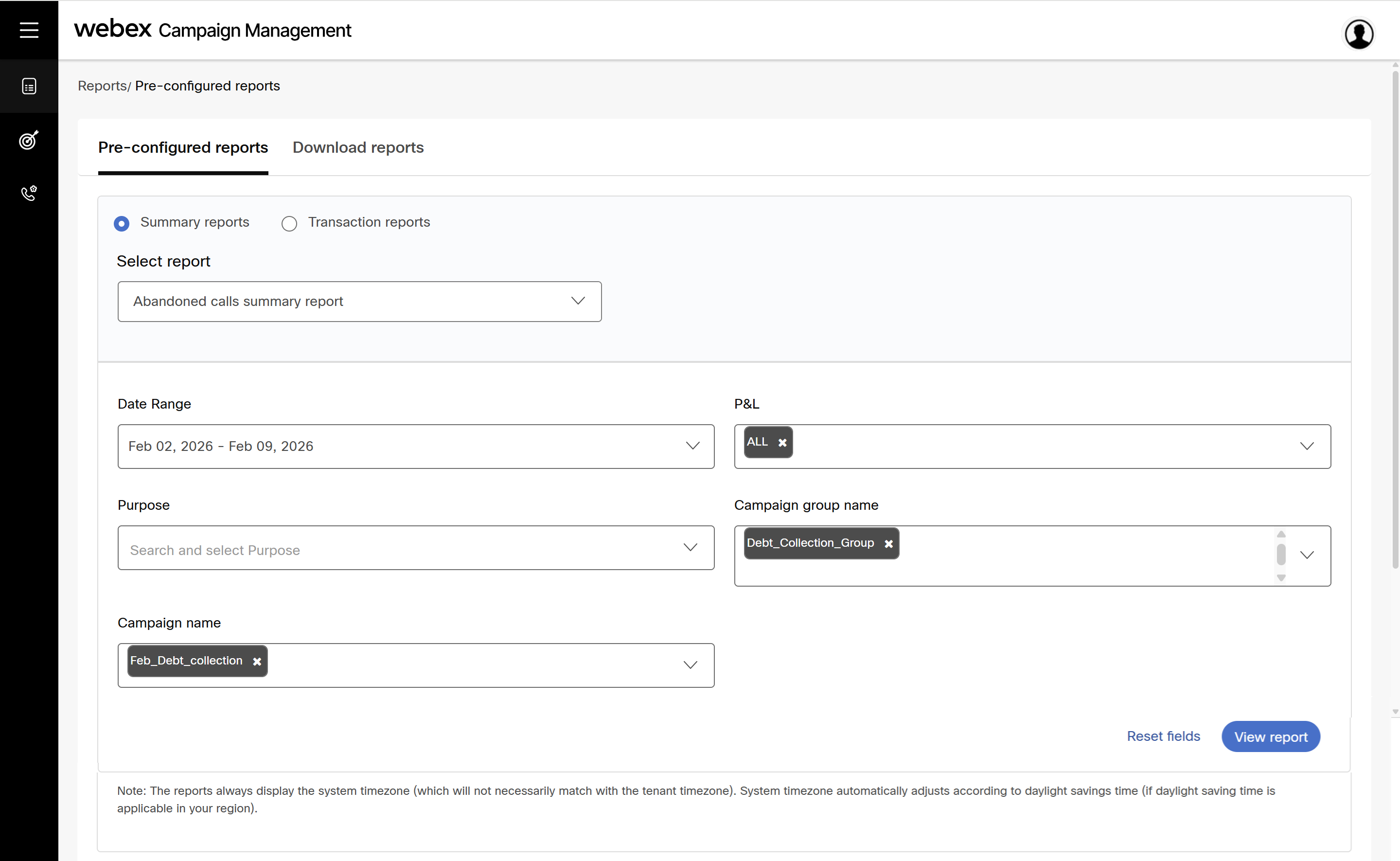1400x861 pixels.
Task: Remove the ALL tag from P&L
Action: click(782, 443)
